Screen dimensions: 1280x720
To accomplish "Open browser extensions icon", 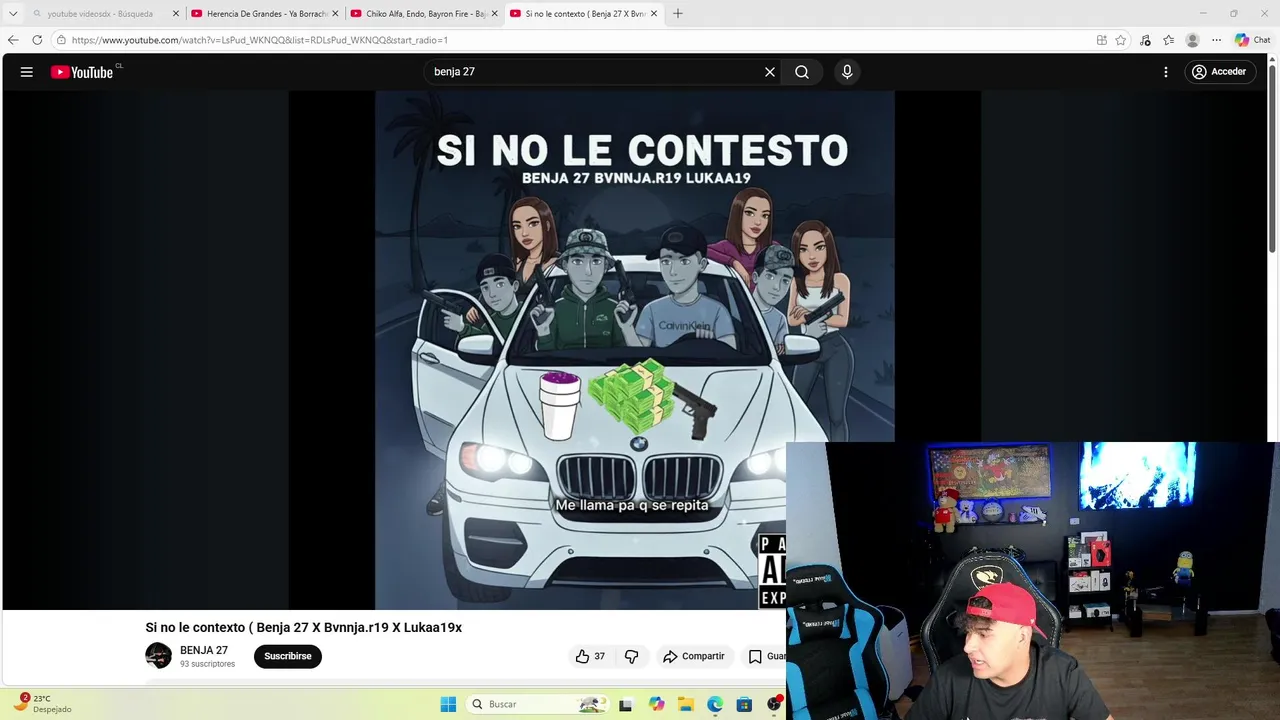I will (x=1146, y=40).
